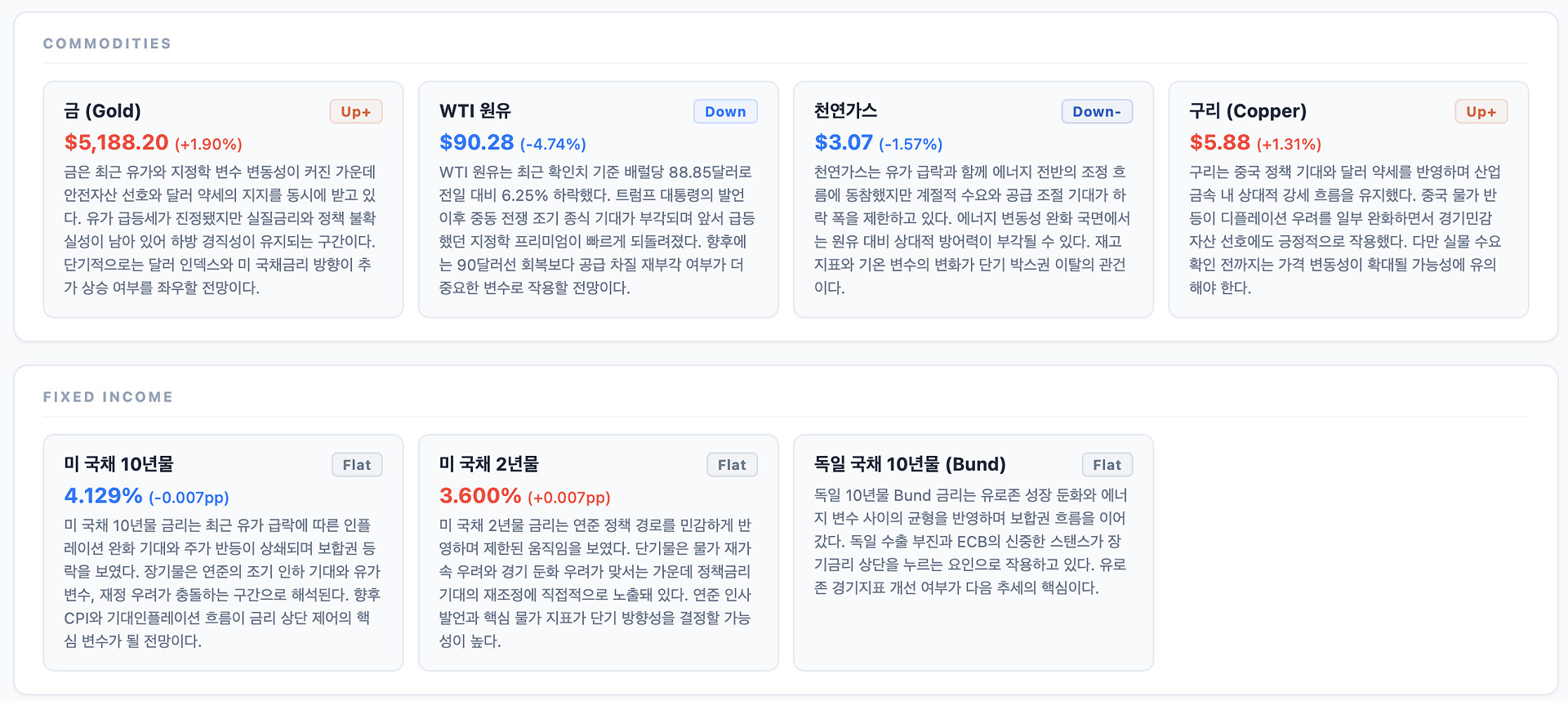Click the 3.600% yield value
The width and height of the screenshot is (1568, 701).
click(479, 496)
